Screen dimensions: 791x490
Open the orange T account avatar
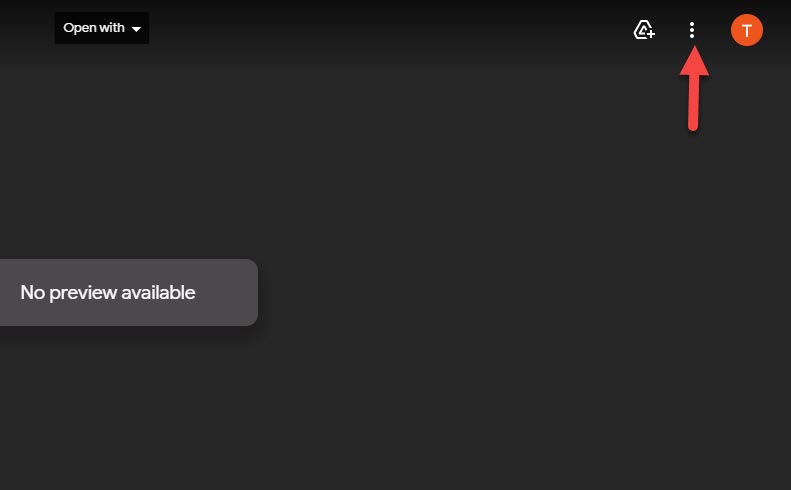coord(747,30)
